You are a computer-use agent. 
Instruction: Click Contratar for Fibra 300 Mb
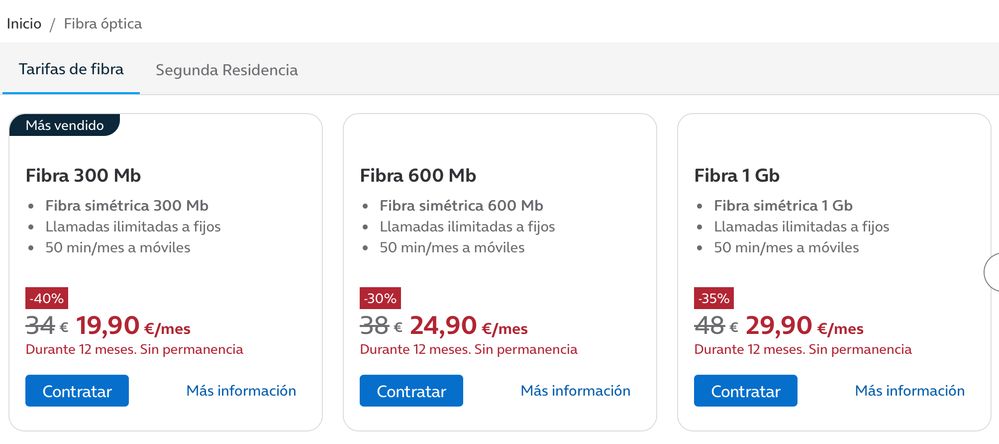pyautogui.click(x=77, y=391)
